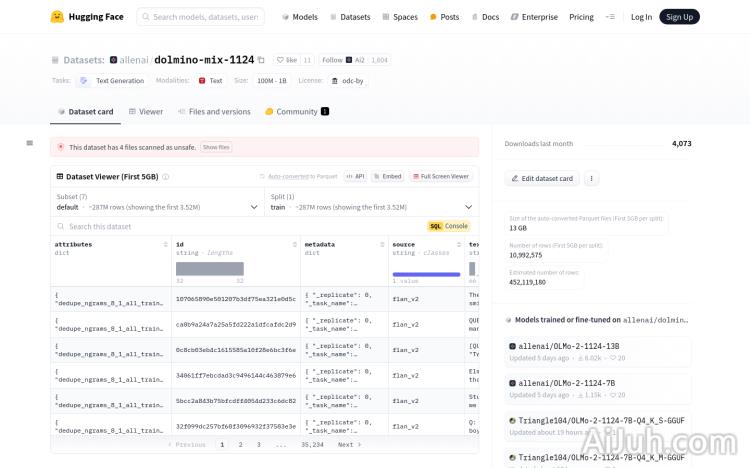
Task: Open the Viewer tab
Action: 146,112
